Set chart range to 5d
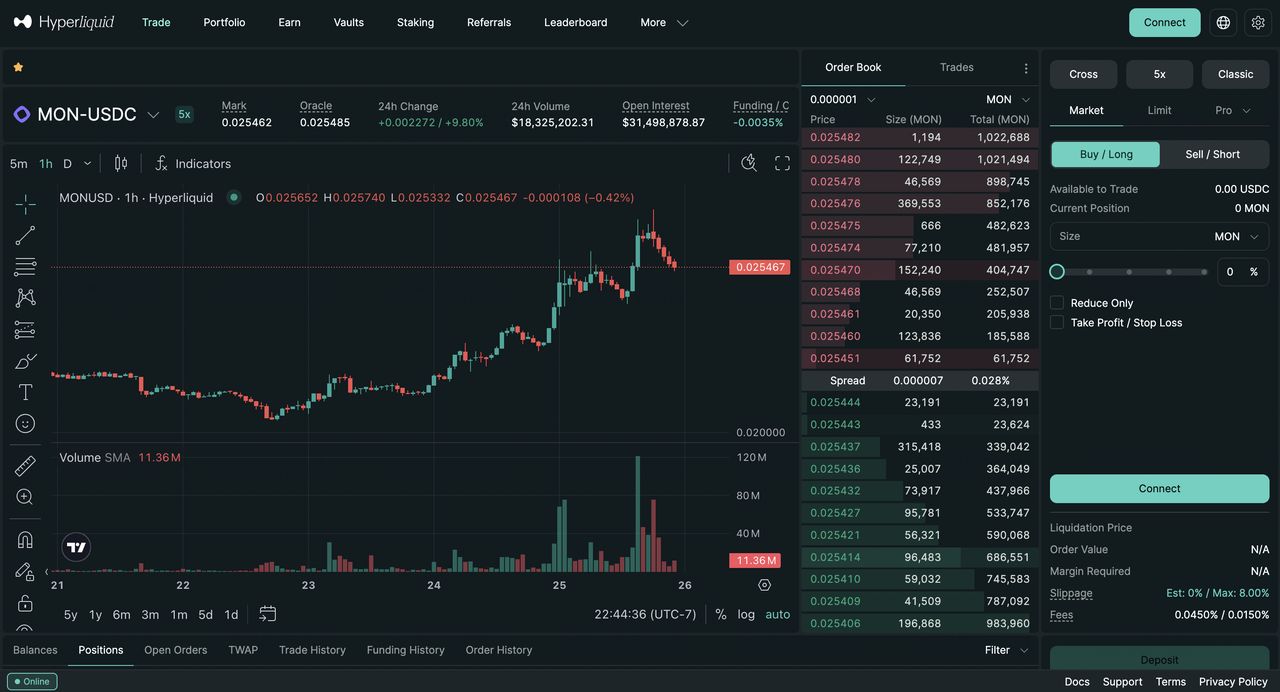The width and height of the screenshot is (1280, 692). [205, 615]
